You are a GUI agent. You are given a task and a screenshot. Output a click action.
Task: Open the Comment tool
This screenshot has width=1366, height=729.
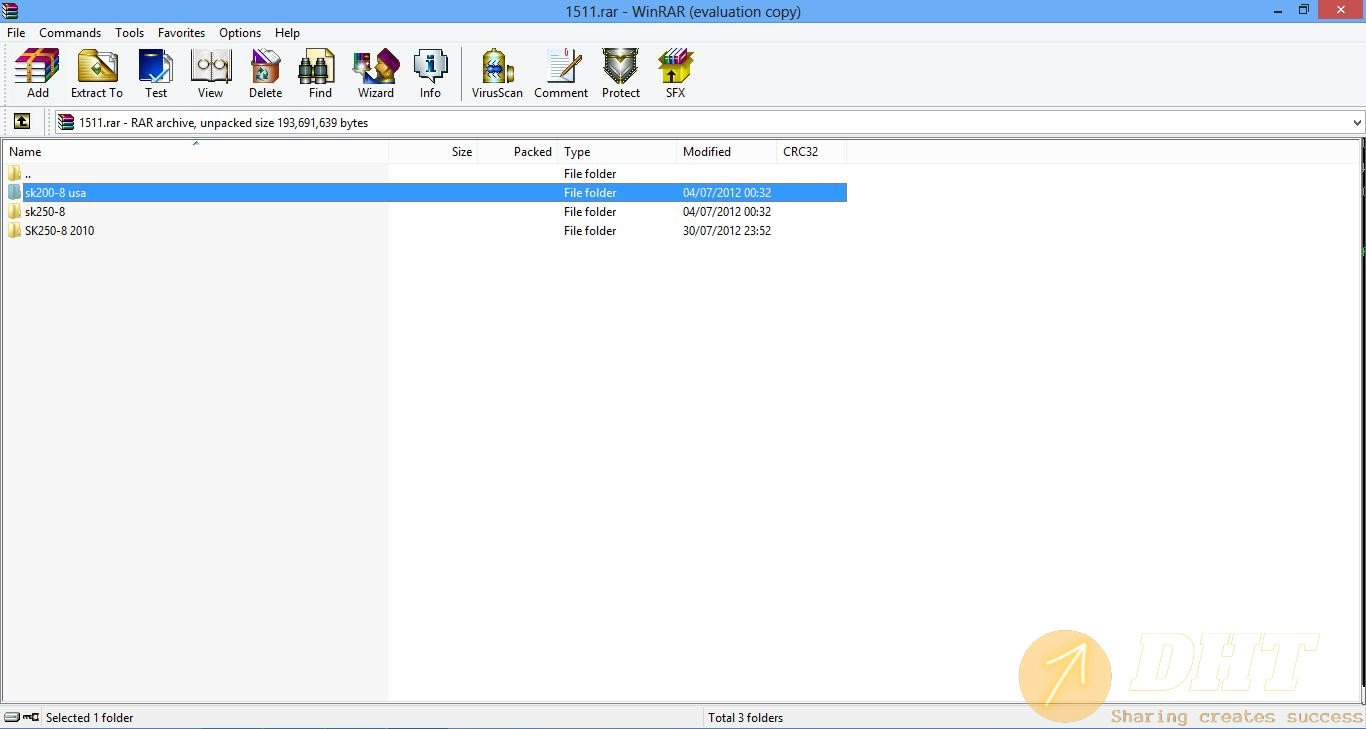coord(561,74)
